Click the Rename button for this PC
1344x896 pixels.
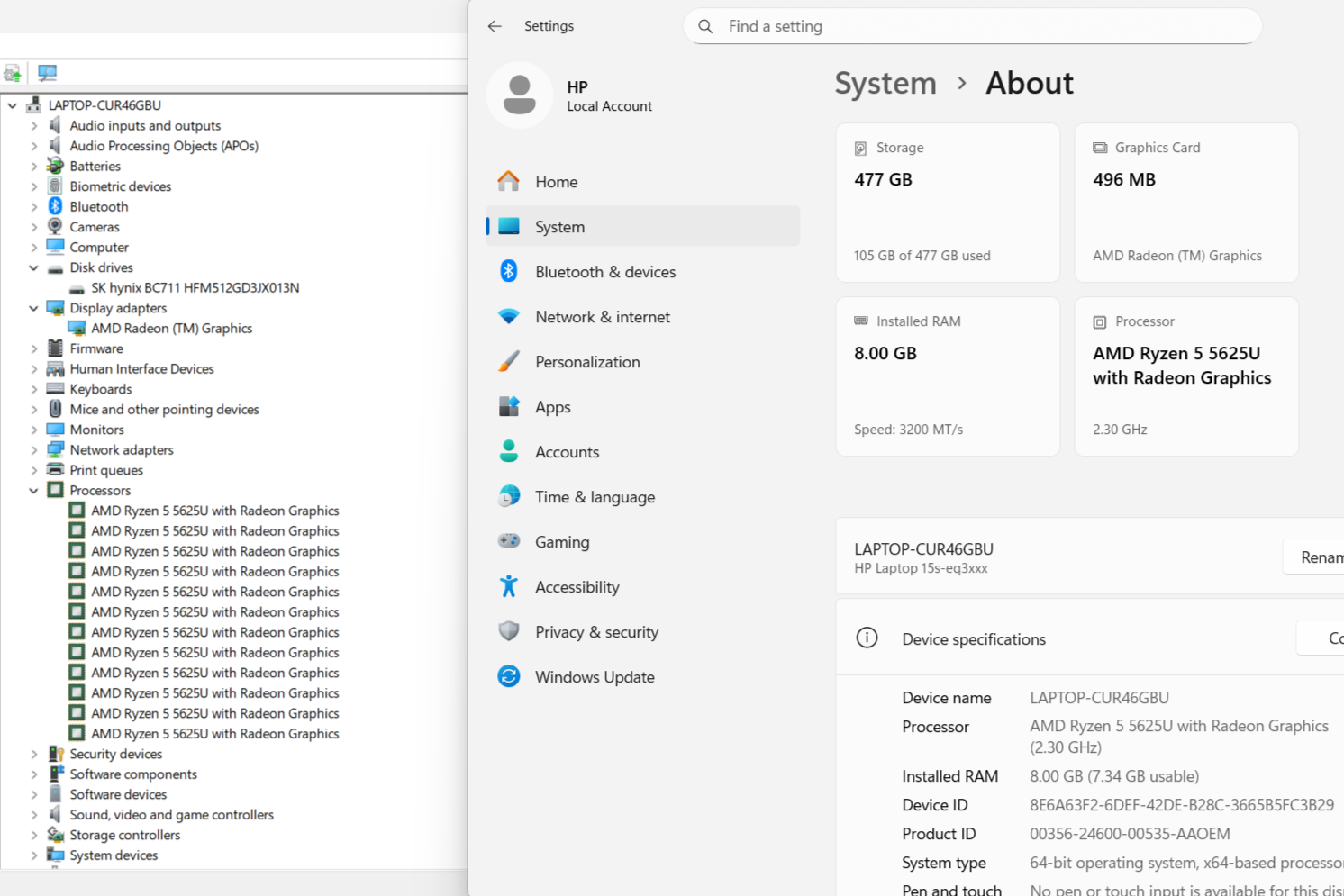pyautogui.click(x=1314, y=557)
